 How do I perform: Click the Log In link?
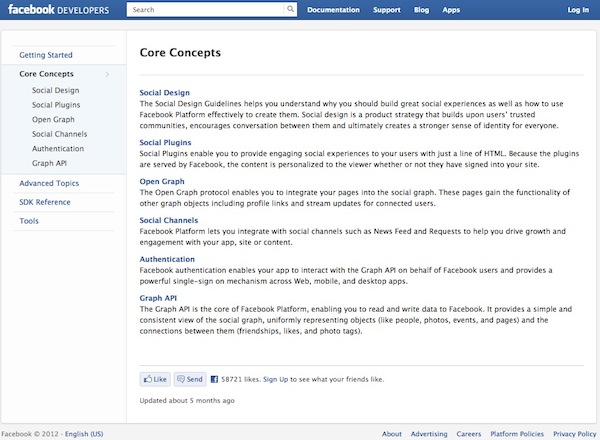[578, 10]
